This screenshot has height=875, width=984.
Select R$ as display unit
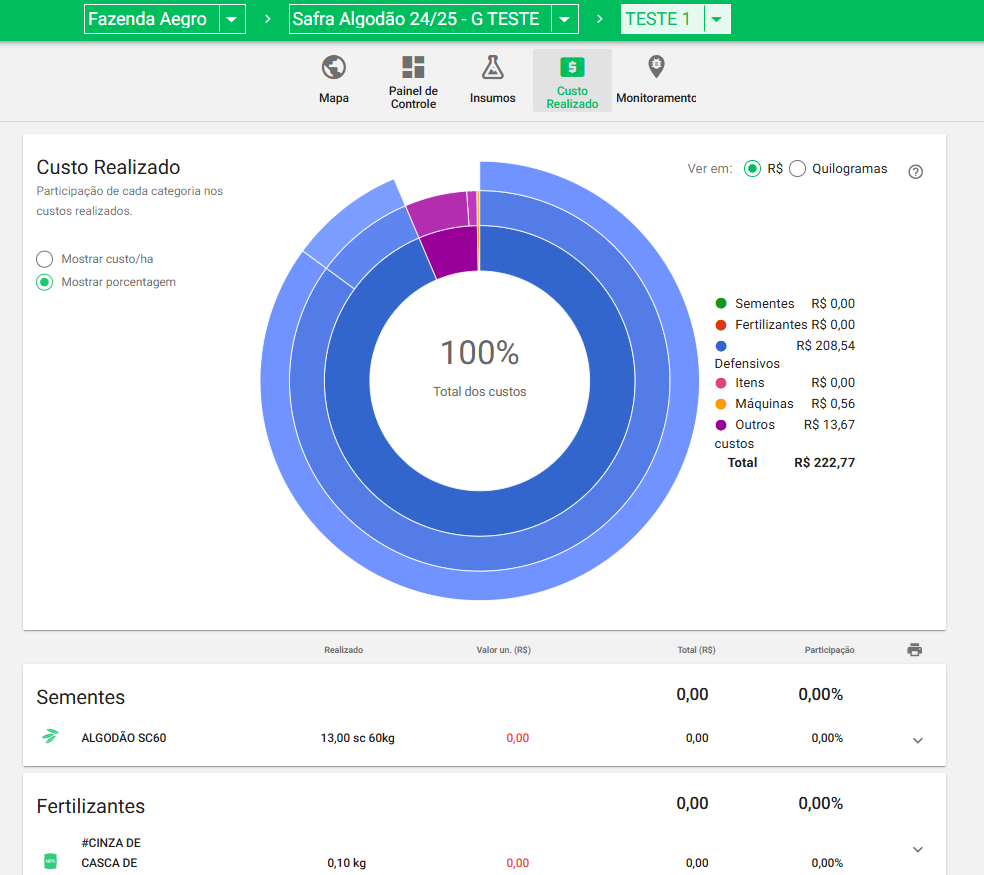click(x=752, y=169)
